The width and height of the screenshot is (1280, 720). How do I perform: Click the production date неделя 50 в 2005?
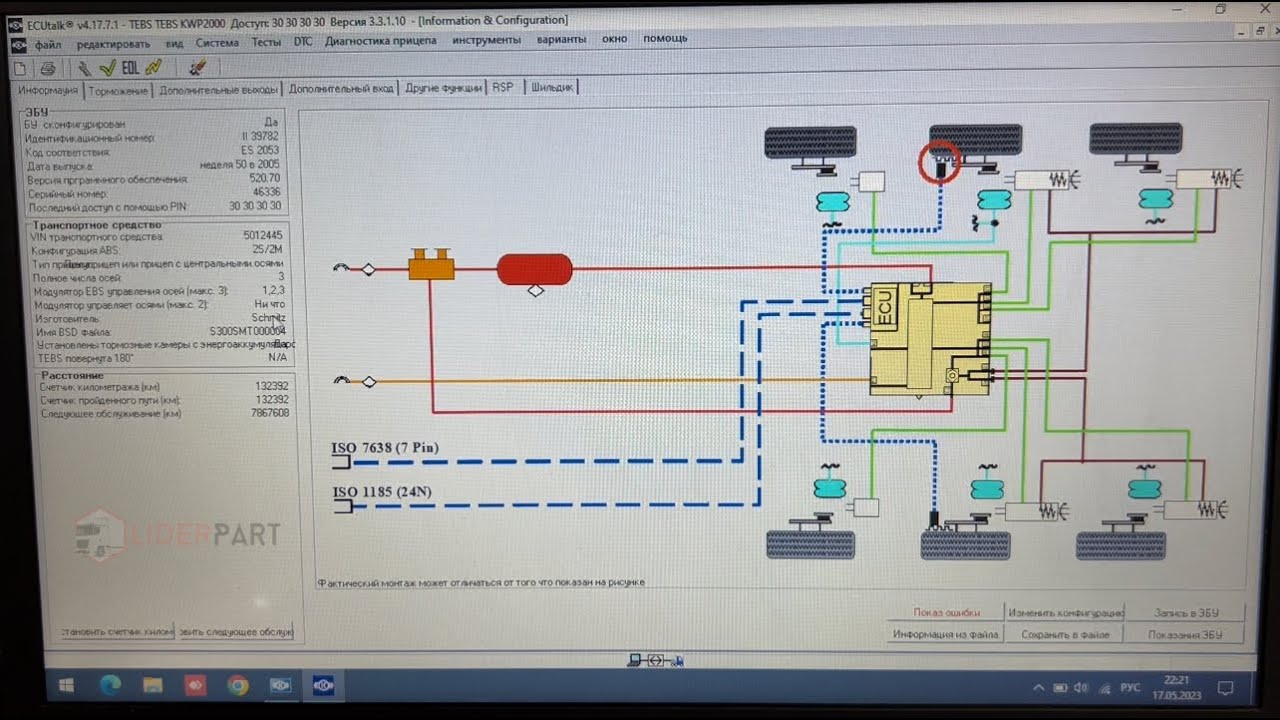pos(239,164)
